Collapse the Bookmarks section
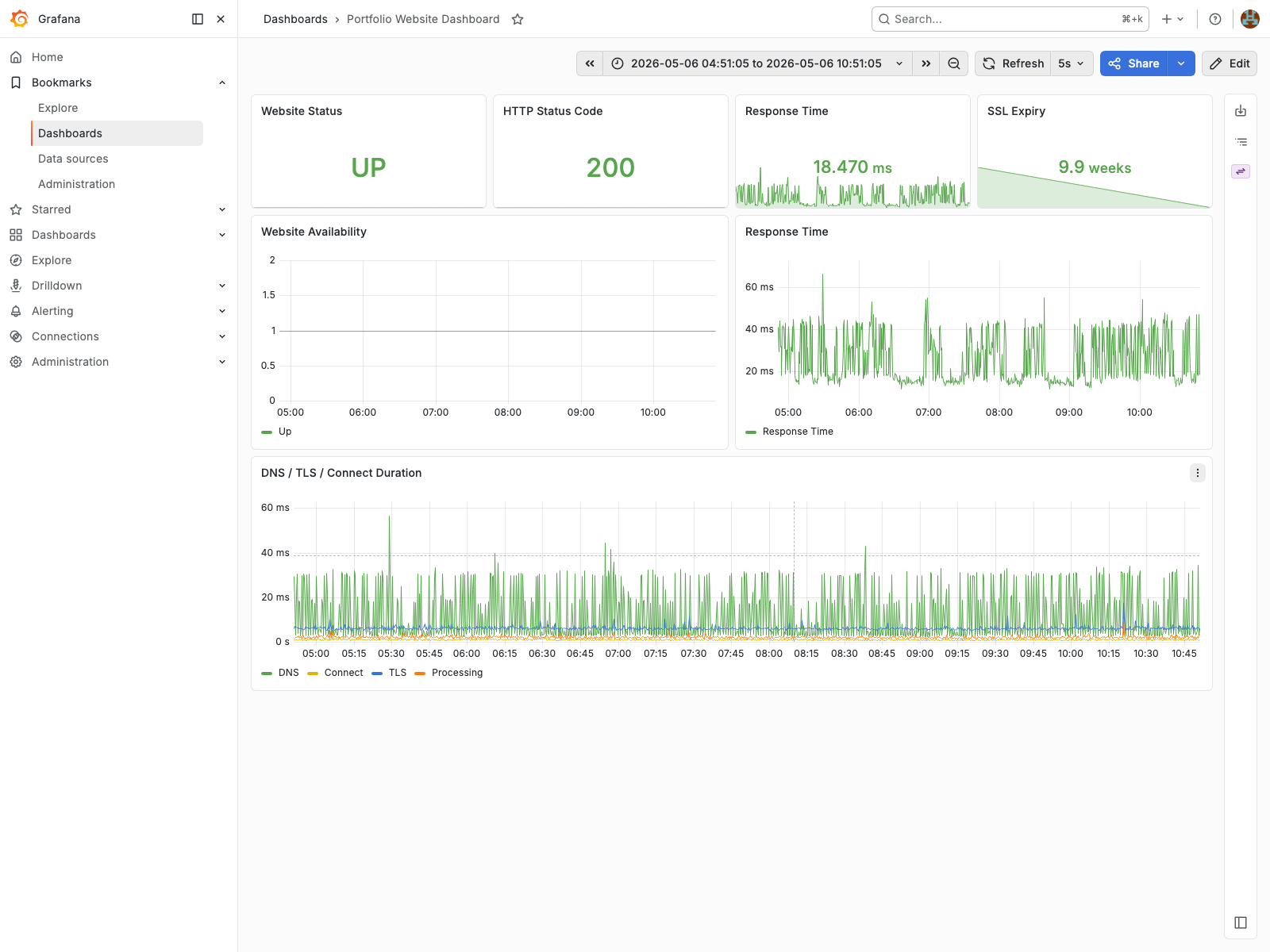The height and width of the screenshot is (952, 1270). 222,83
